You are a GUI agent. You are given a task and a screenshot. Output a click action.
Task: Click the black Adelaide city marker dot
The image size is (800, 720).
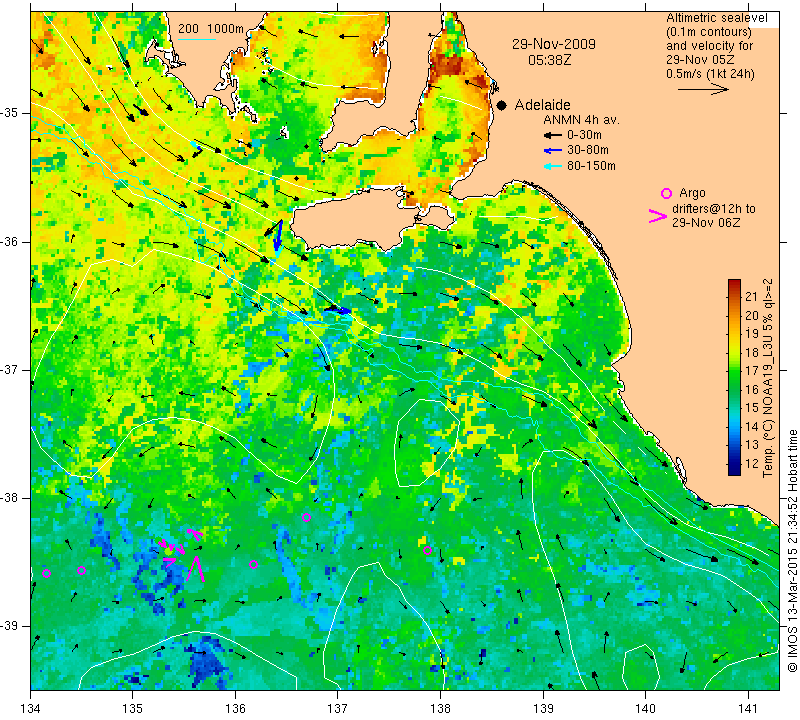point(502,105)
